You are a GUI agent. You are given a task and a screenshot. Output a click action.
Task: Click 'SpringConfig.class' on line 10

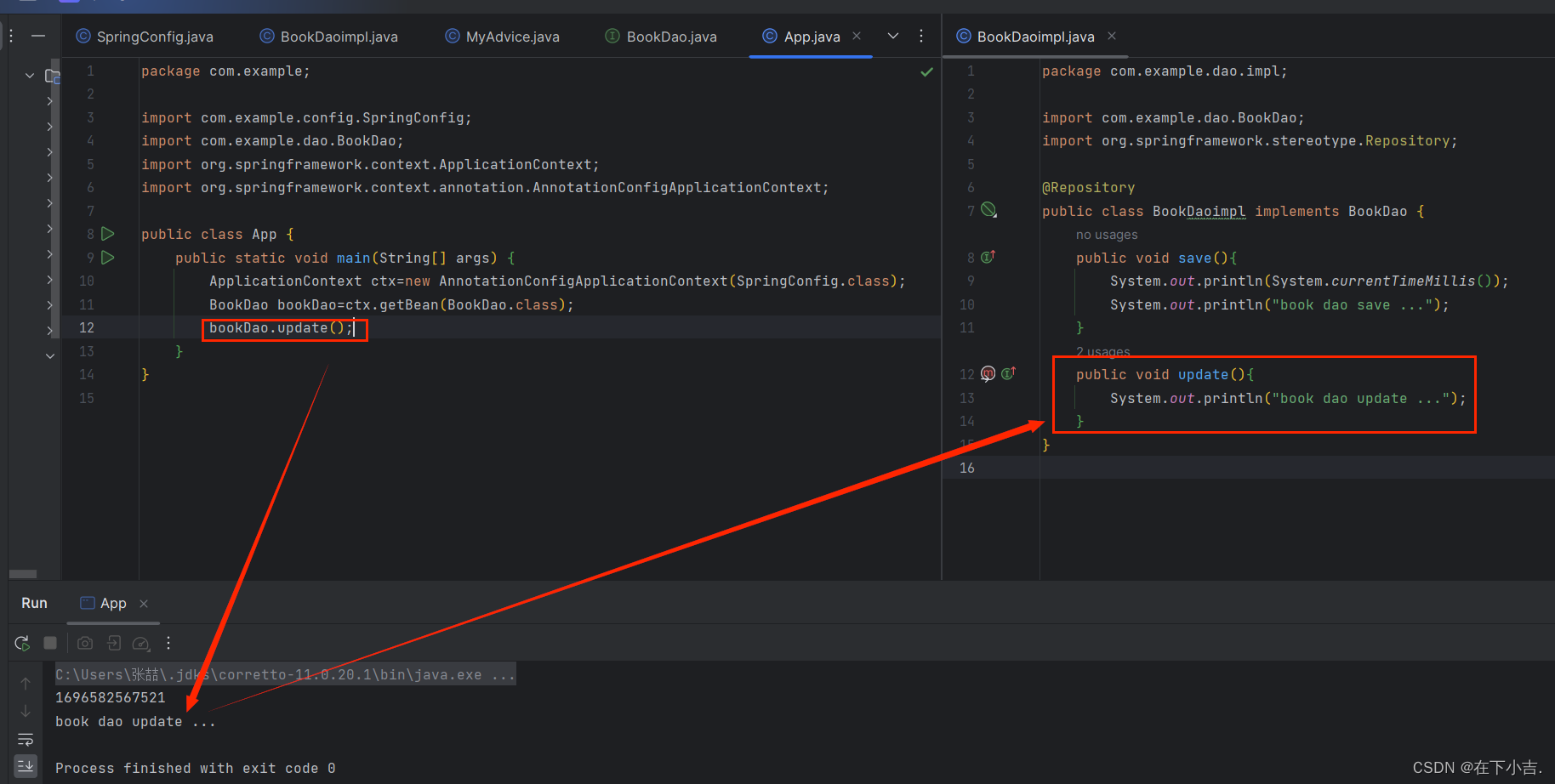coord(812,281)
